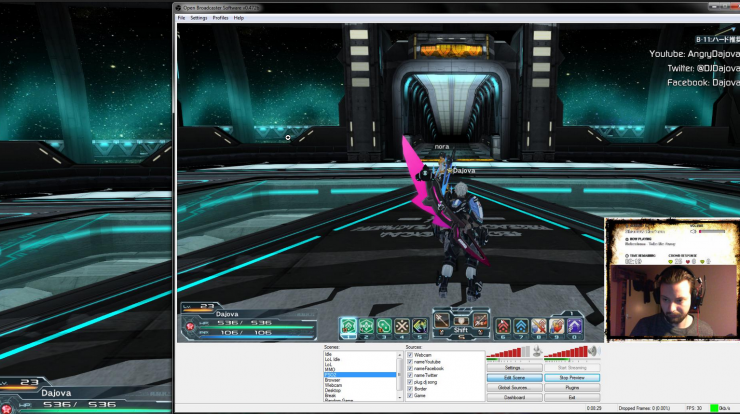Click the hotbar slot 0 purple icon
Viewport: 740px width, 414px height.
tap(575, 326)
